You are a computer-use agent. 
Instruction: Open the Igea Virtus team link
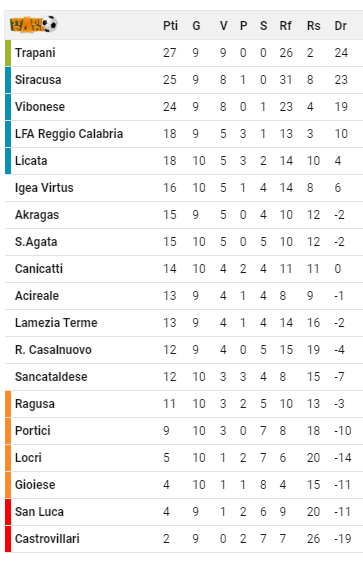44,188
